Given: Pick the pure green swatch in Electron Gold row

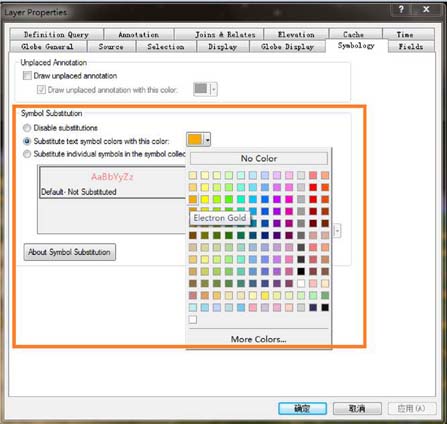Looking at the screenshot, I should tap(229, 199).
